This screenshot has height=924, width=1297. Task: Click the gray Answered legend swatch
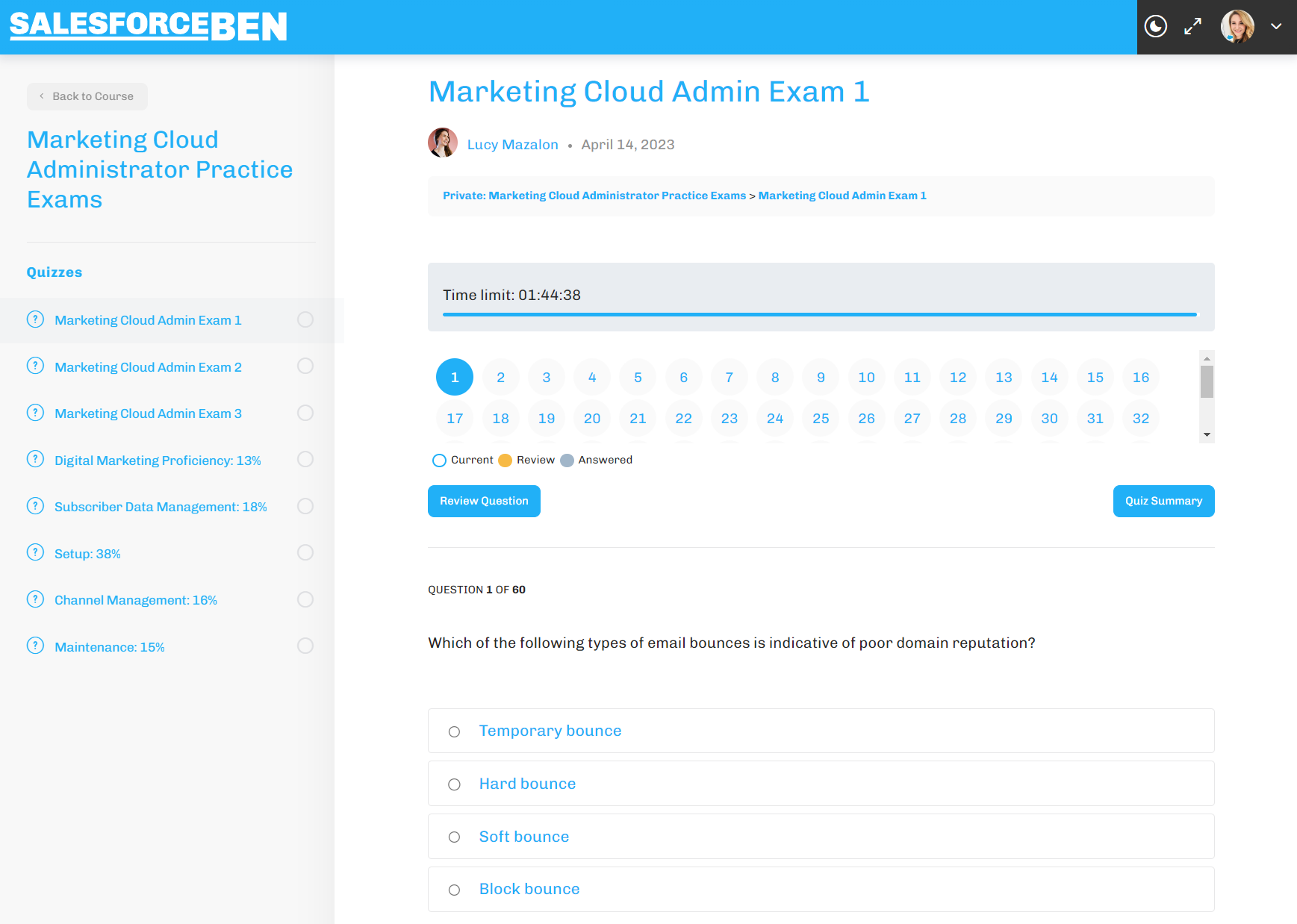pos(567,461)
